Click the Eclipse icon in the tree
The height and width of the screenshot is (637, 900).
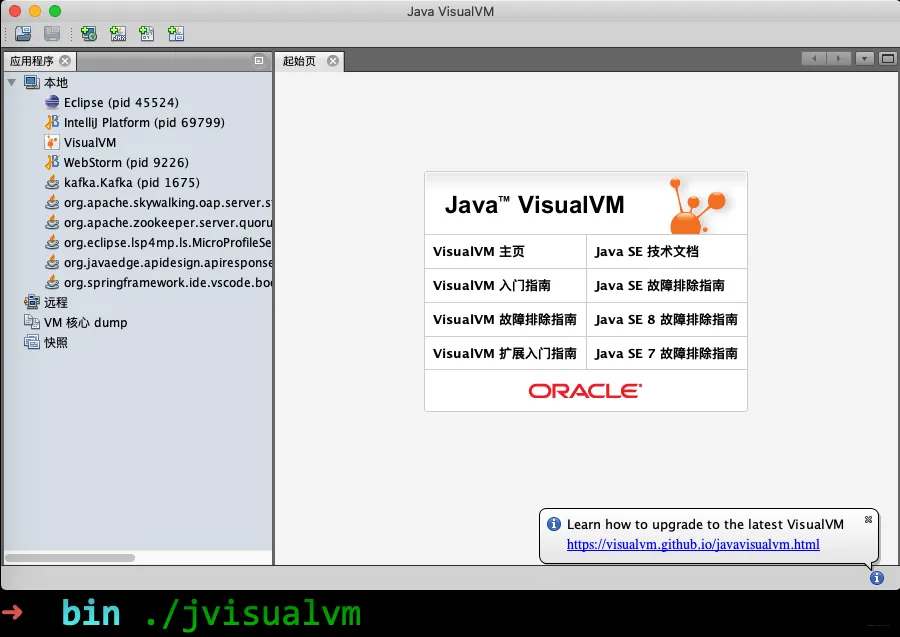tap(52, 102)
